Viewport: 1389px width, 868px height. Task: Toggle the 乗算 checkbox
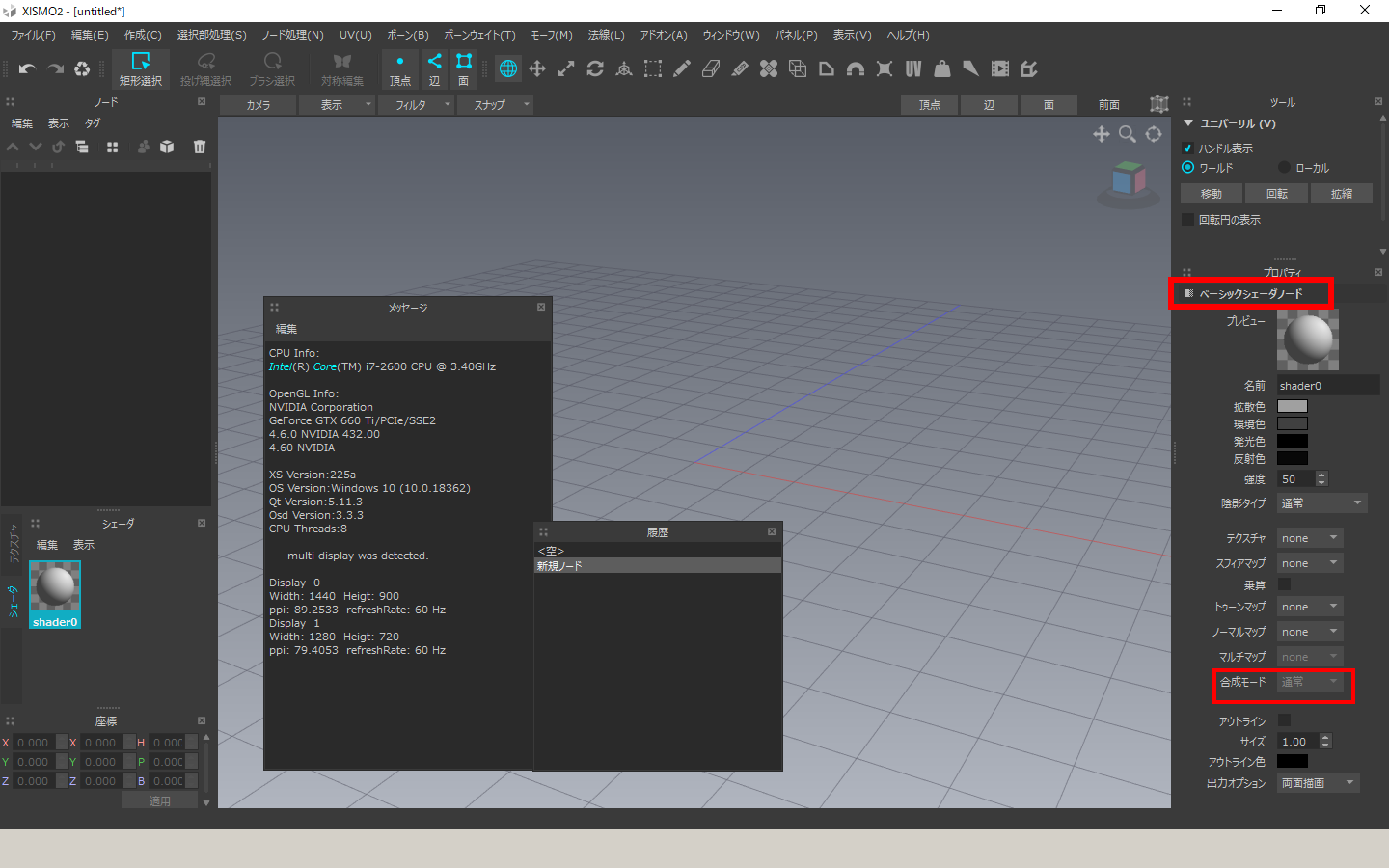1284,584
